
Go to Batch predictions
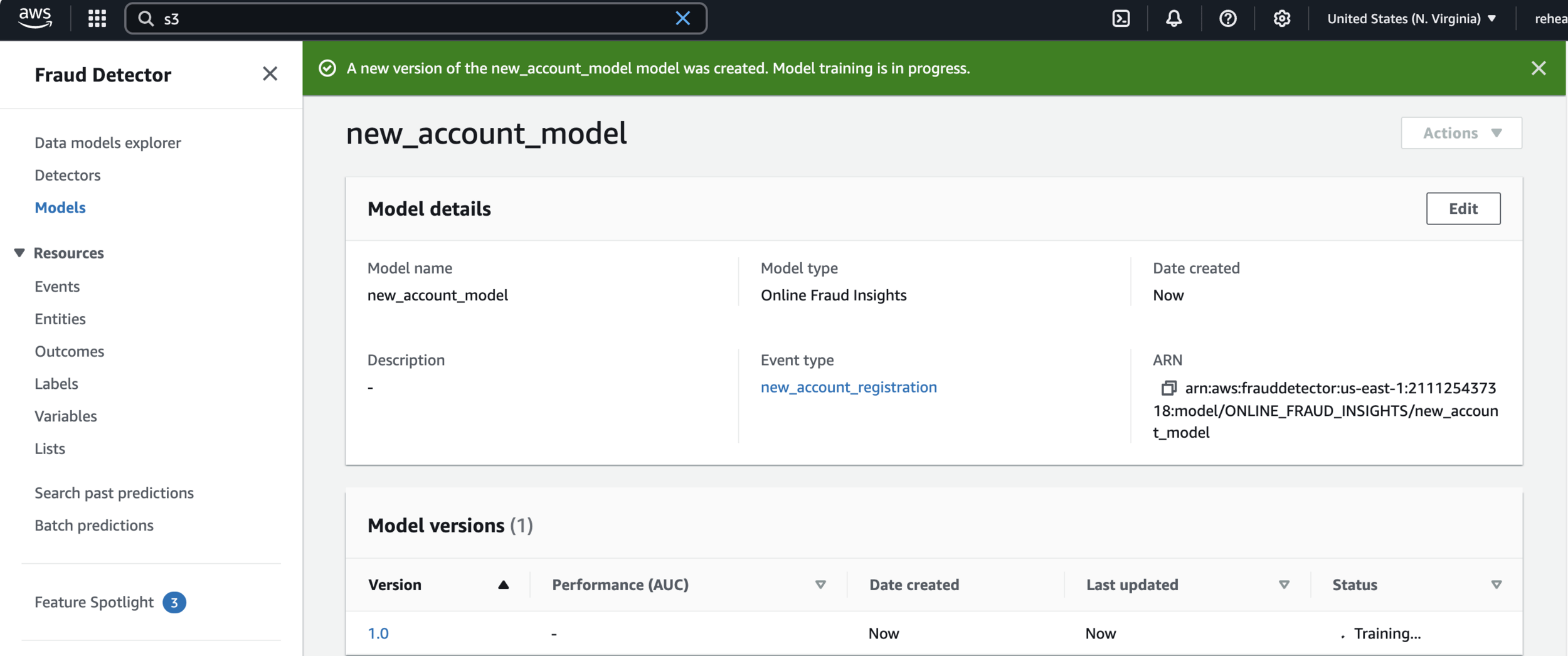(94, 526)
